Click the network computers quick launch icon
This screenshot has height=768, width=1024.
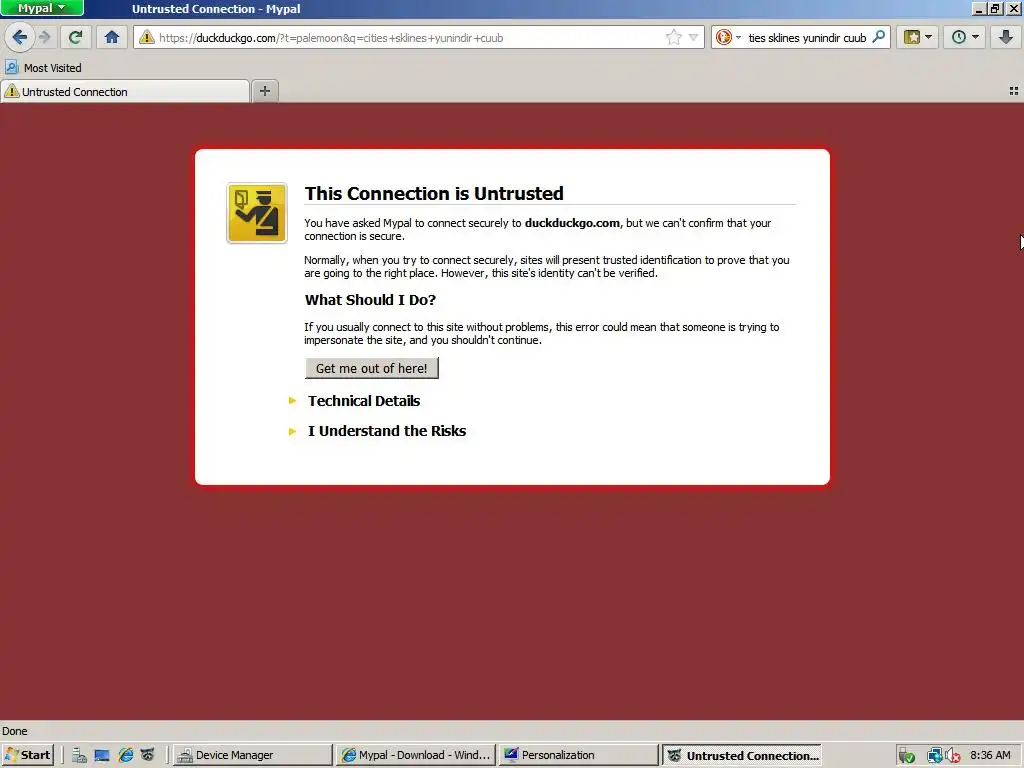point(79,755)
